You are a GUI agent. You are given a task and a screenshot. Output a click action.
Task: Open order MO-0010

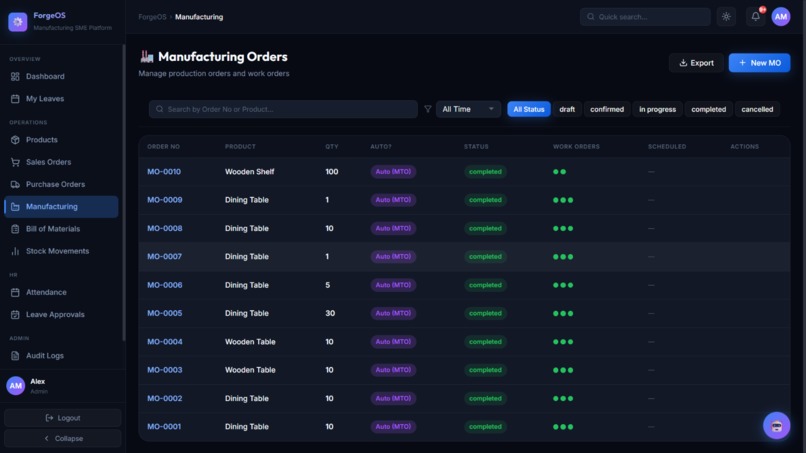(x=164, y=172)
